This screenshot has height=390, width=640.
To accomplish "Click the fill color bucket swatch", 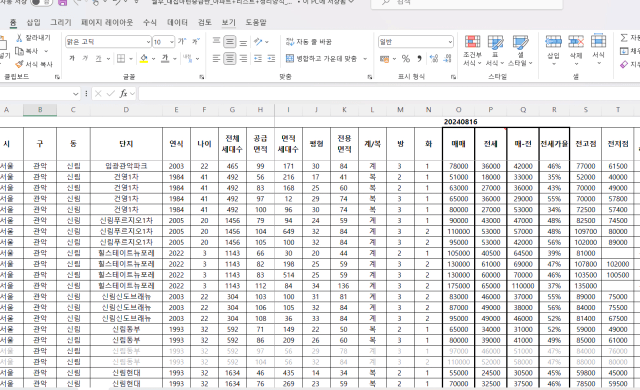I will click(144, 59).
